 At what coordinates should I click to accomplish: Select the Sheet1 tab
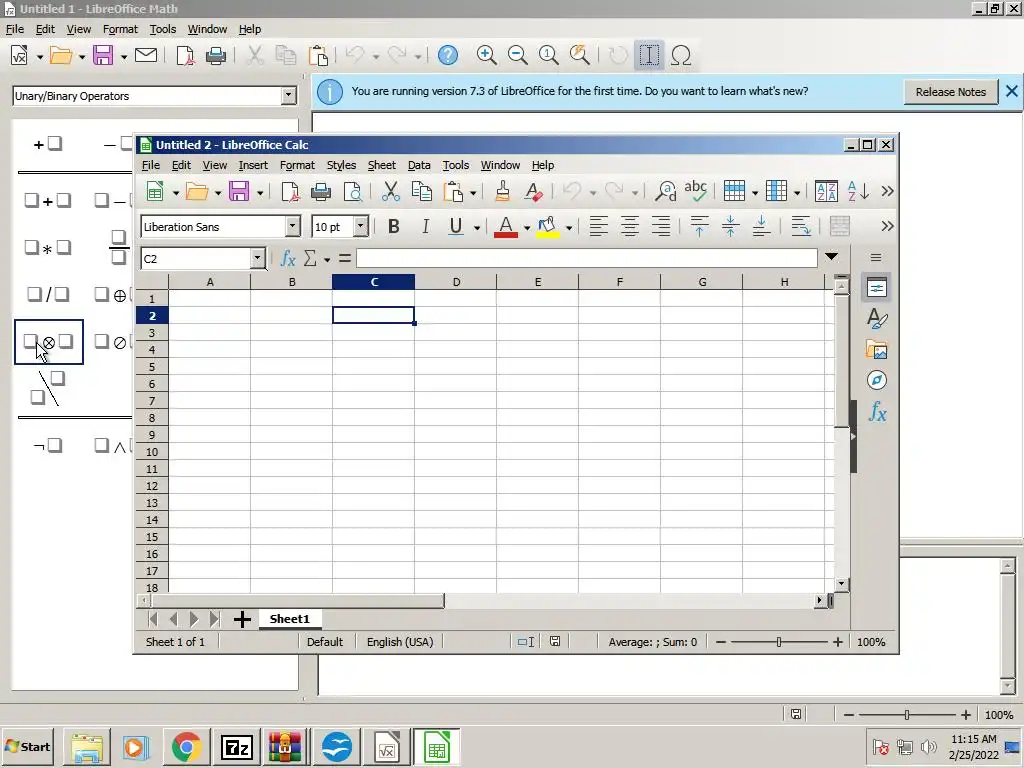pos(289,619)
